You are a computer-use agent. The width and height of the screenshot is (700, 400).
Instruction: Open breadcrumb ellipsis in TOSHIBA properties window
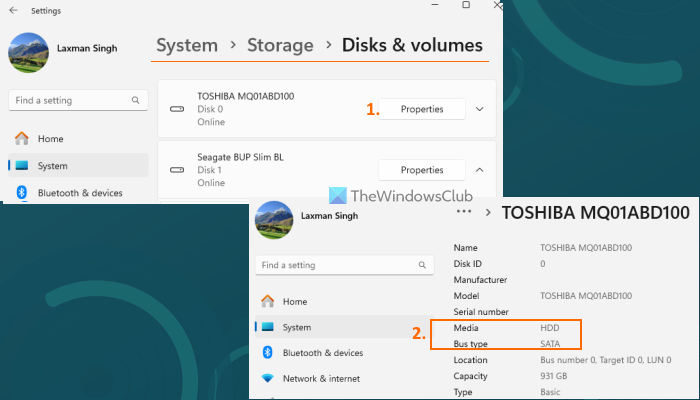464,212
